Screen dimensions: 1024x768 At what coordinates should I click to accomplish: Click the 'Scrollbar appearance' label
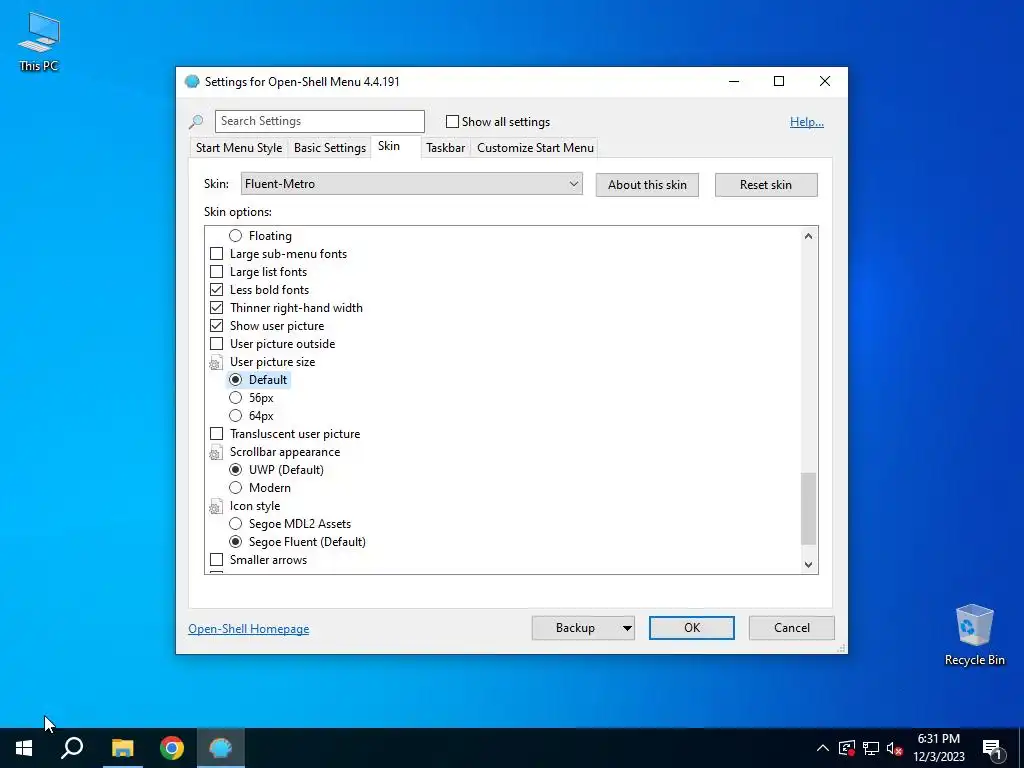coord(285,452)
